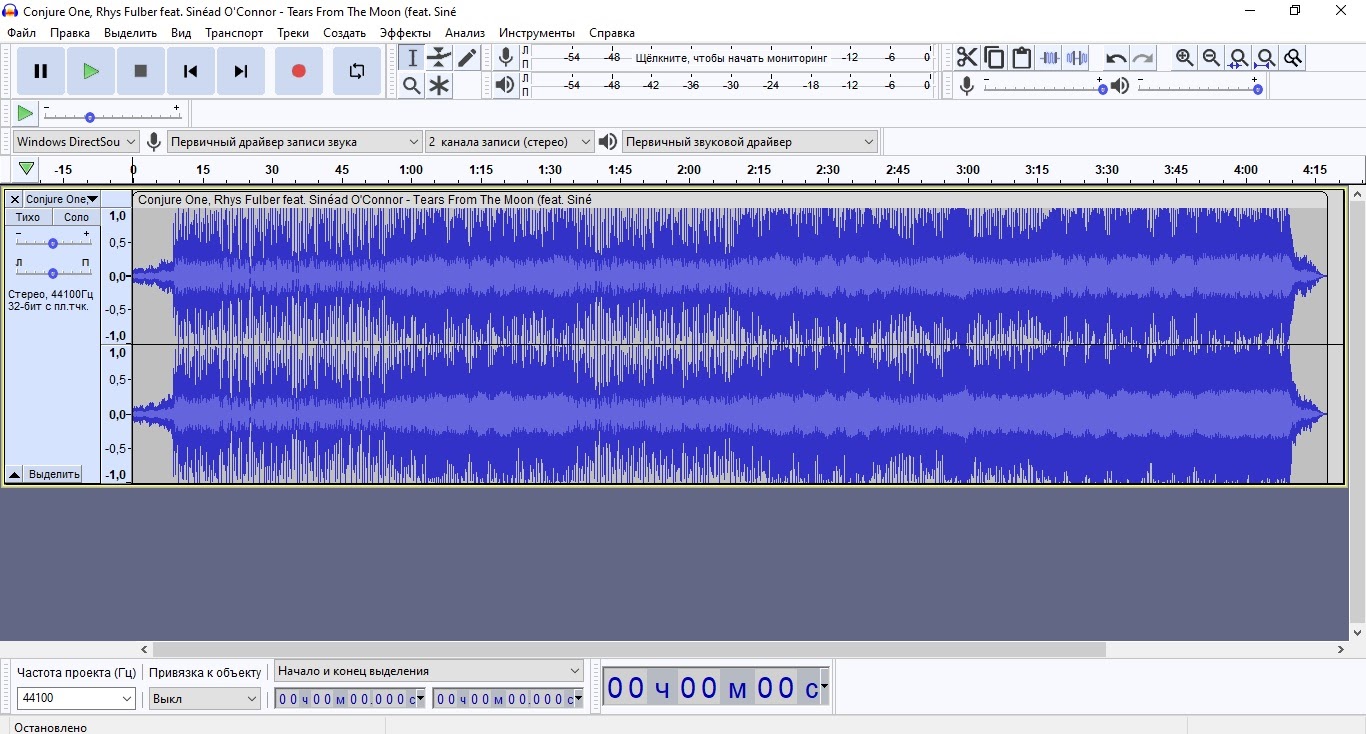The image size is (1366, 734).
Task: Toggle loop playback button
Action: coord(357,71)
